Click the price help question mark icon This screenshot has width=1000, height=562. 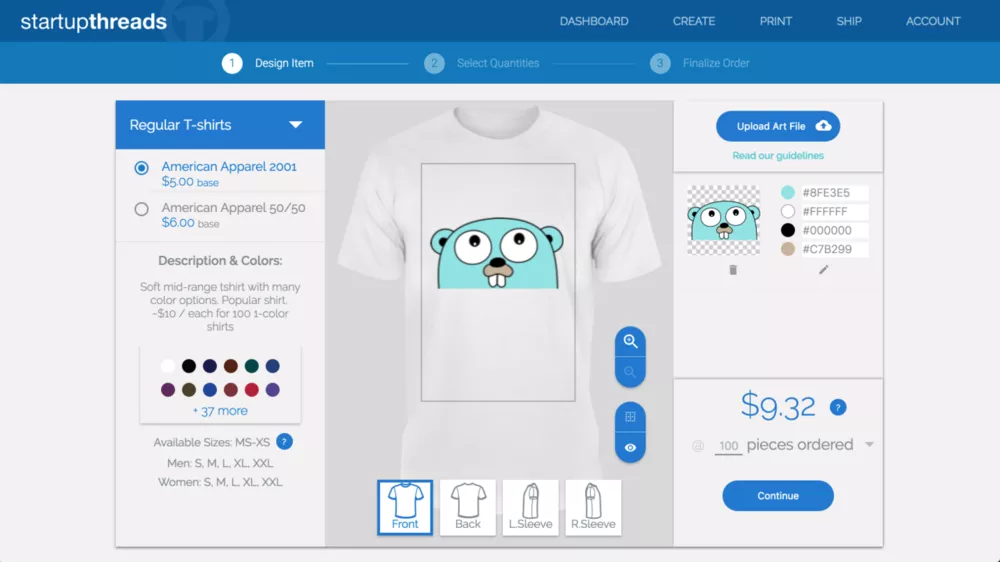point(838,407)
